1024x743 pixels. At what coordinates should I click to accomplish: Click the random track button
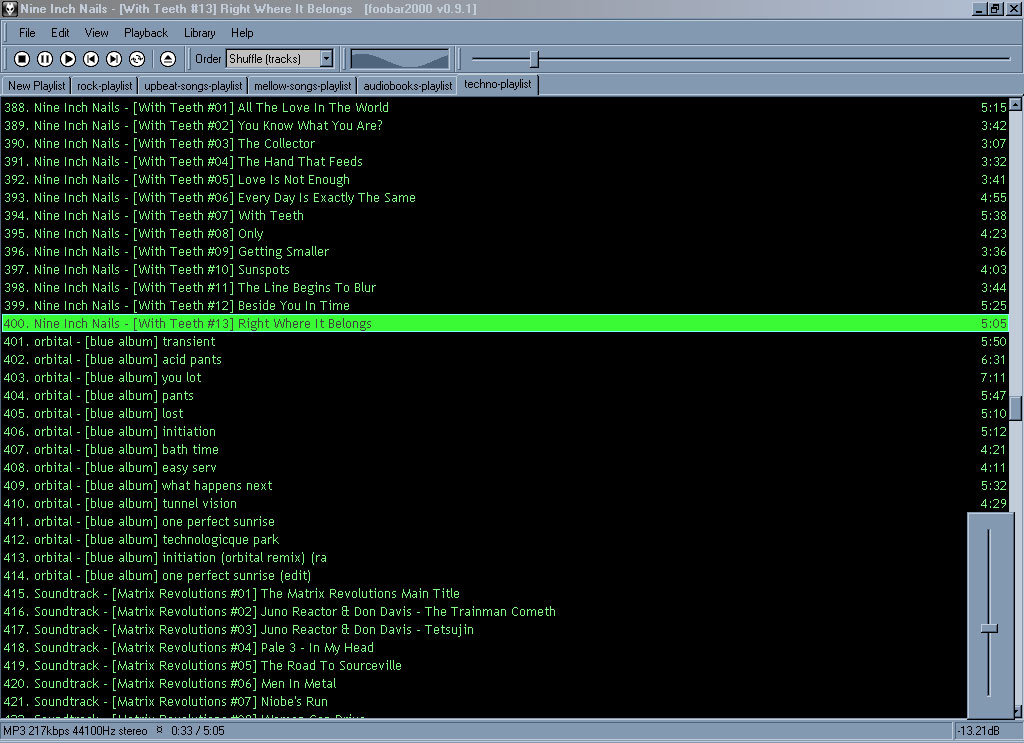point(136,59)
